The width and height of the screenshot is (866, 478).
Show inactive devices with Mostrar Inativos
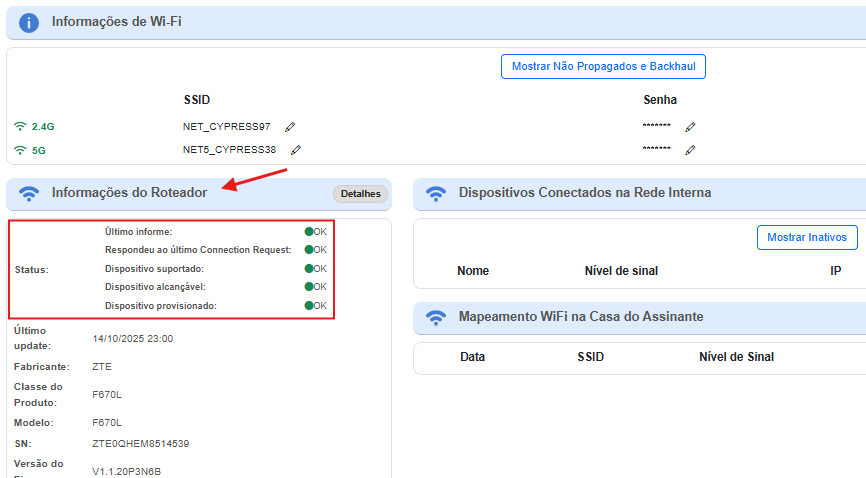(807, 237)
